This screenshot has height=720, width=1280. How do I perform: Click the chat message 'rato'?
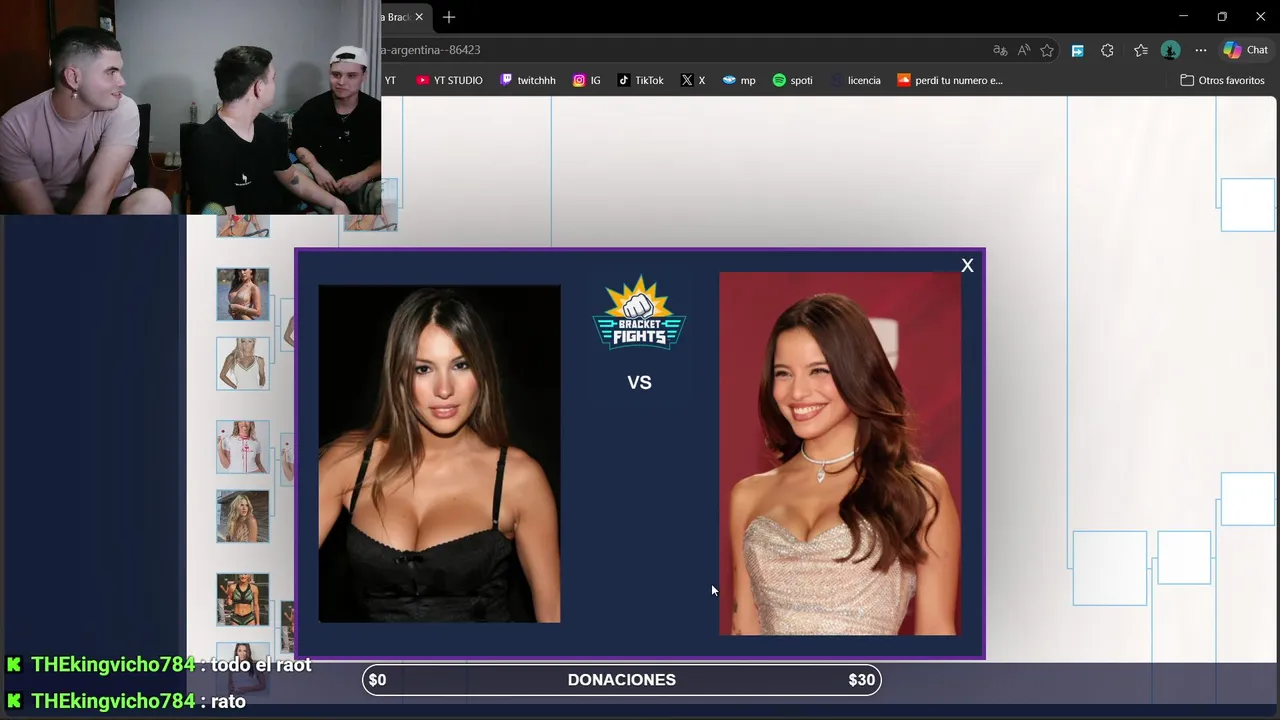coord(228,701)
